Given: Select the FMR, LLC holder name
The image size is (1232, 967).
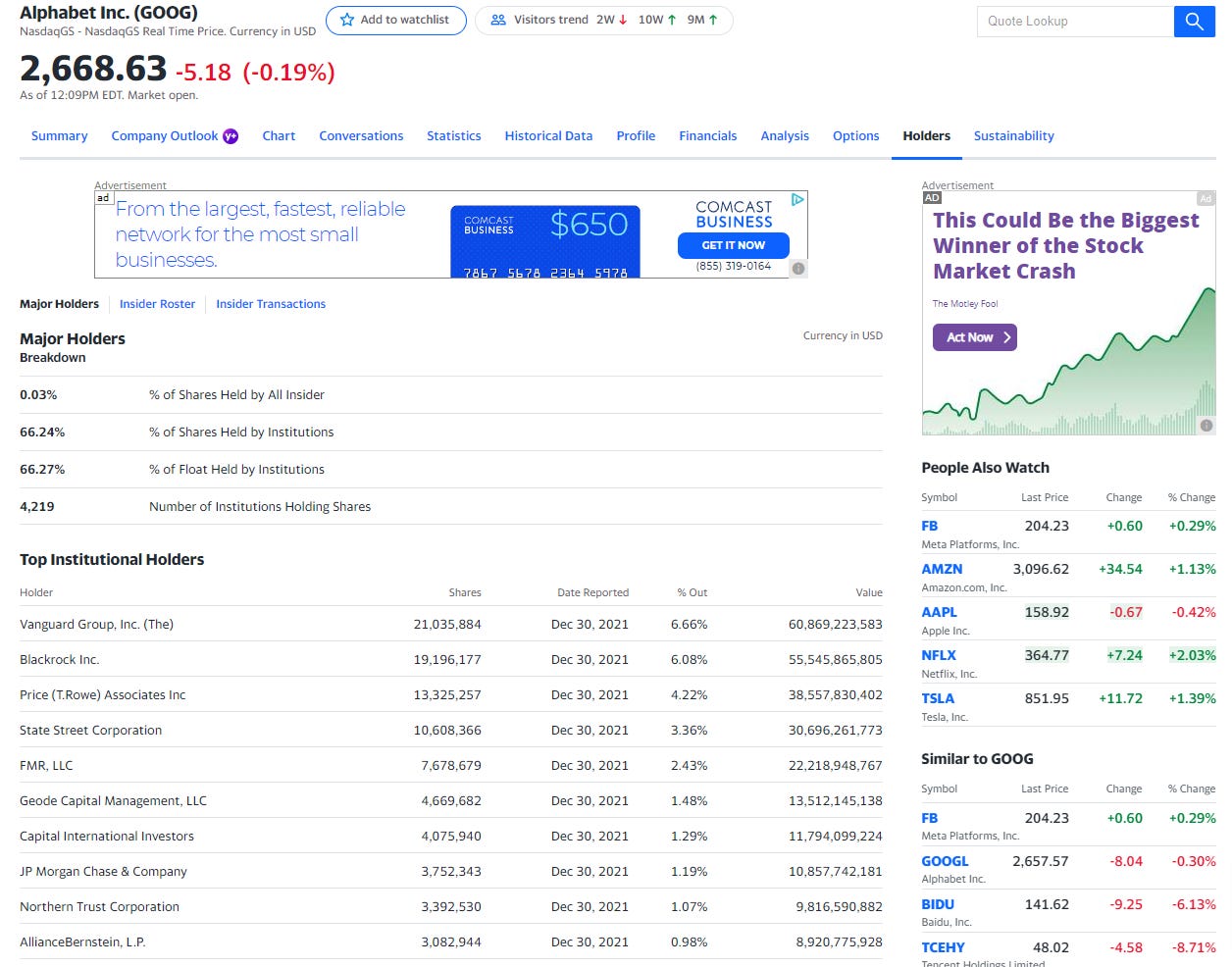Looking at the screenshot, I should point(46,765).
